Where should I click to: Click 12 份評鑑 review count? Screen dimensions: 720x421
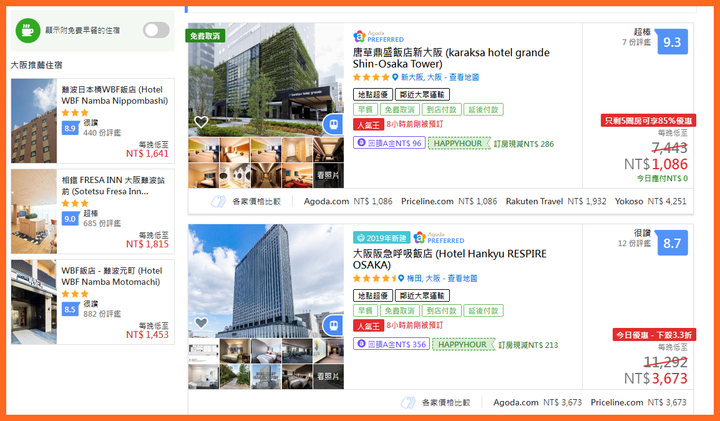635,243
